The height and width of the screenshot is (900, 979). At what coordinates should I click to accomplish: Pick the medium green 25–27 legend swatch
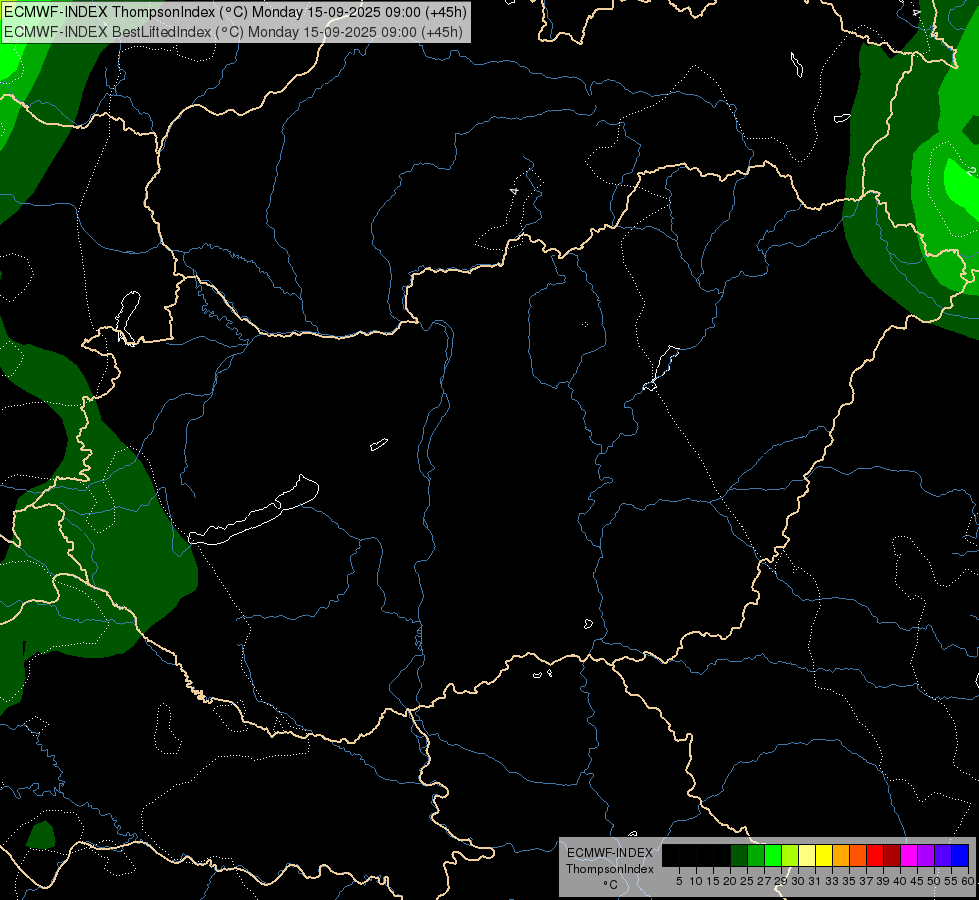click(756, 855)
